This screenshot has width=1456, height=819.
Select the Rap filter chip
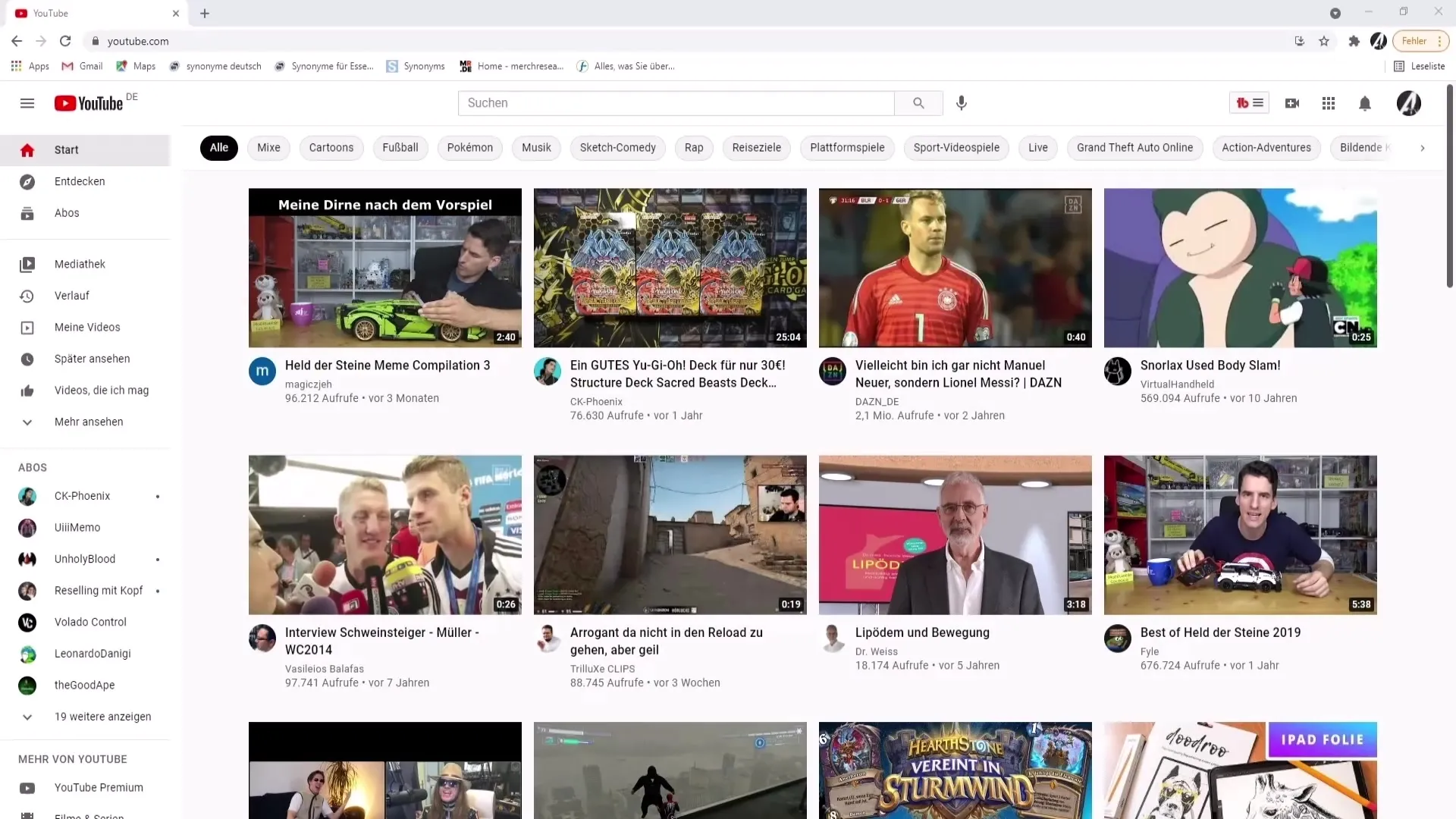point(694,148)
